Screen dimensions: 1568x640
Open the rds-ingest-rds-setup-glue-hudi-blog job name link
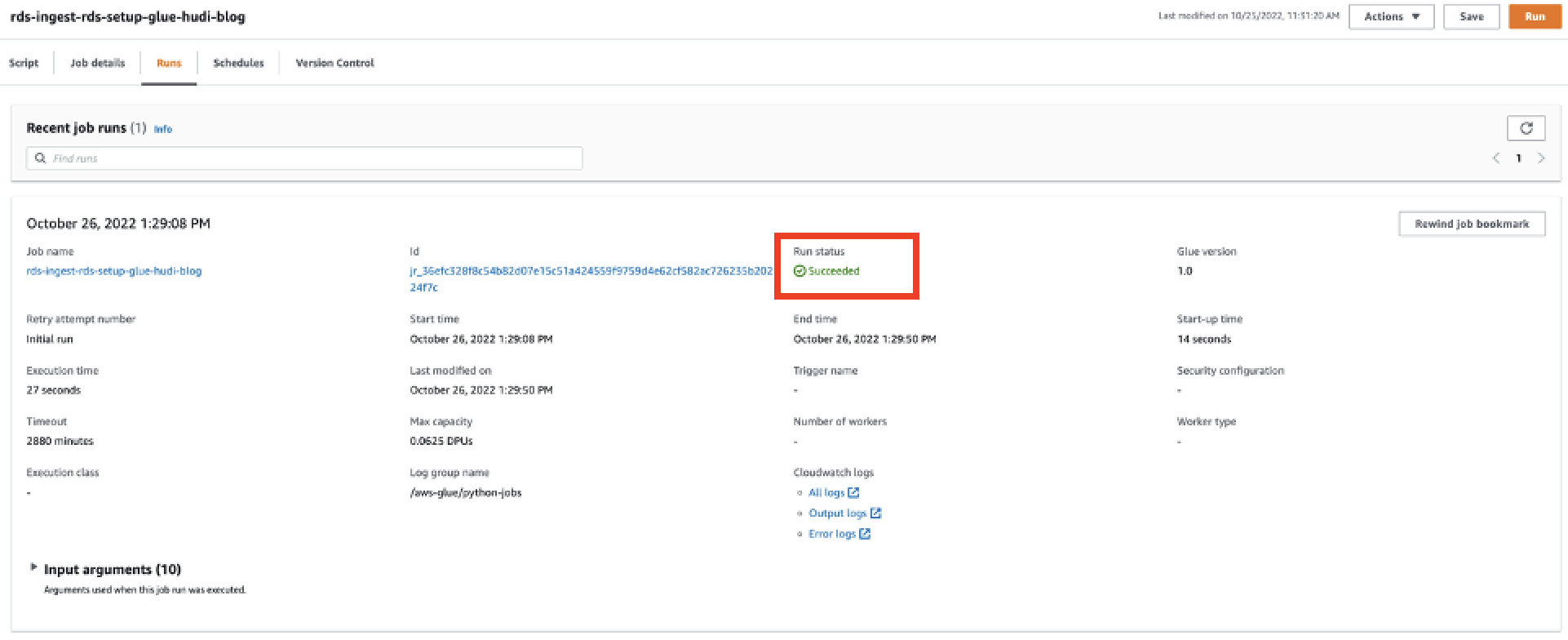114,271
